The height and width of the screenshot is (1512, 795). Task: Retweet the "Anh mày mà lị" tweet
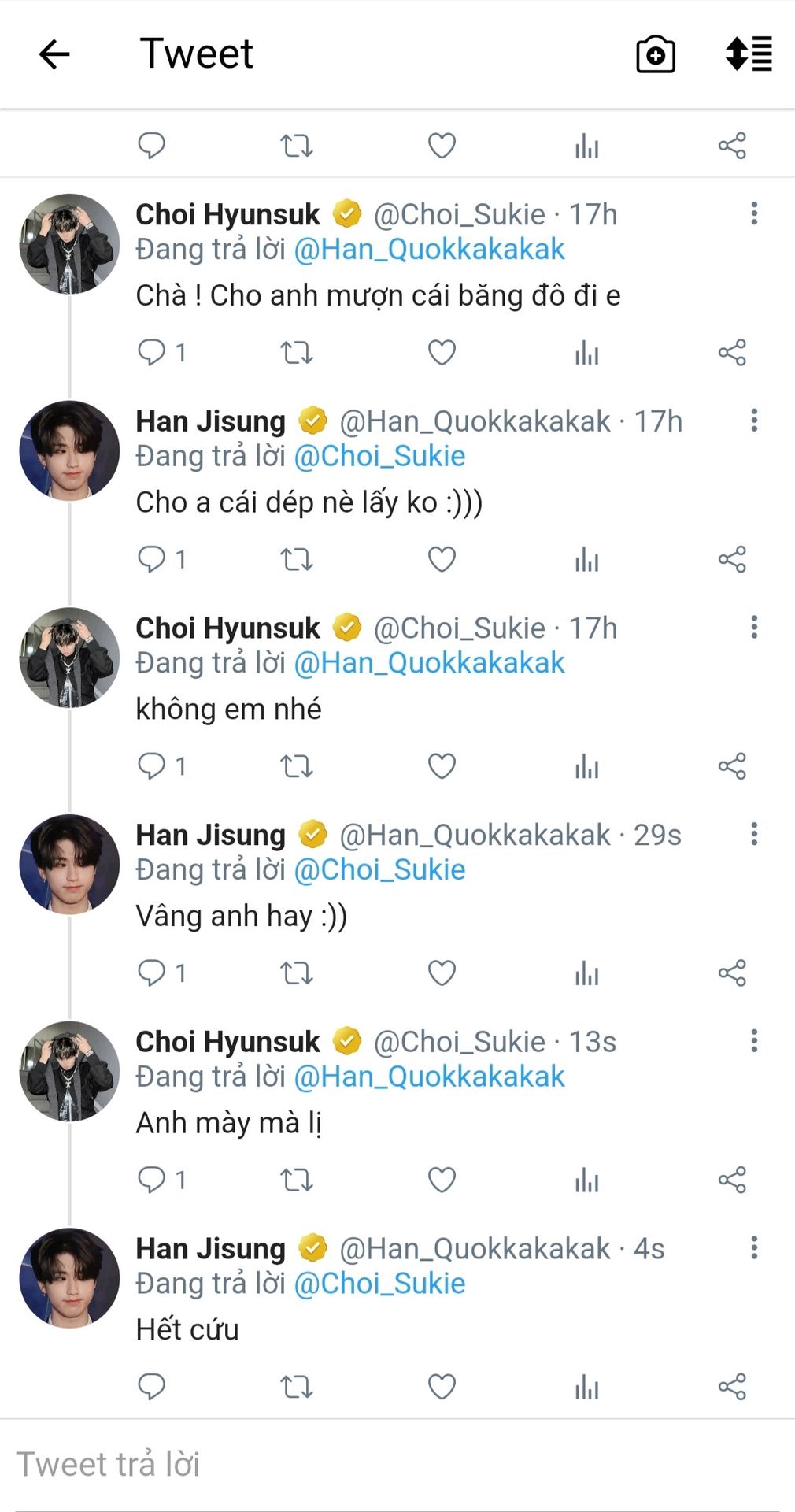click(297, 1180)
